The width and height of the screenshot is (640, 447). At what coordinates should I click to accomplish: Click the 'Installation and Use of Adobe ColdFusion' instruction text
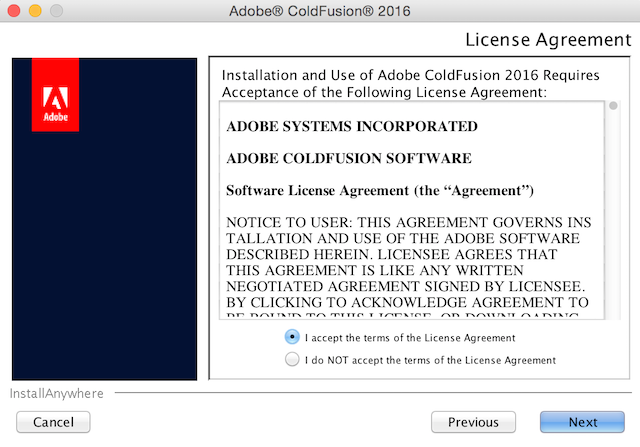tap(411, 84)
